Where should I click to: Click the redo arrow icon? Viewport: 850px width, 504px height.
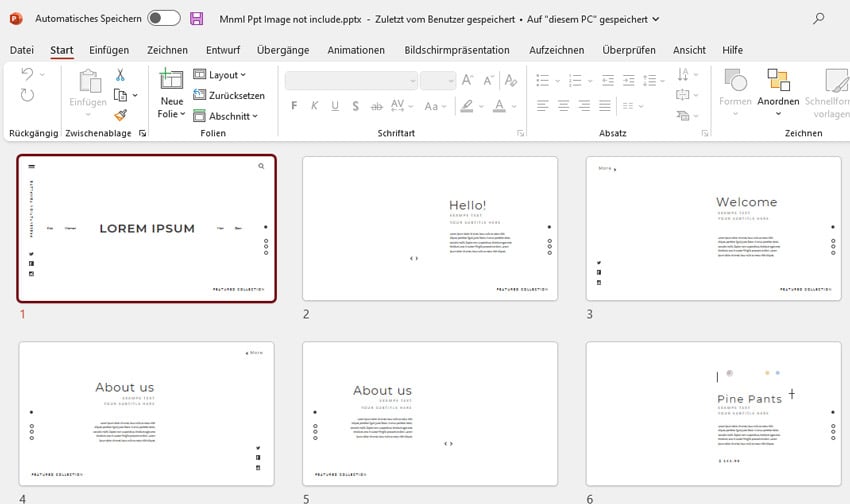[27, 95]
